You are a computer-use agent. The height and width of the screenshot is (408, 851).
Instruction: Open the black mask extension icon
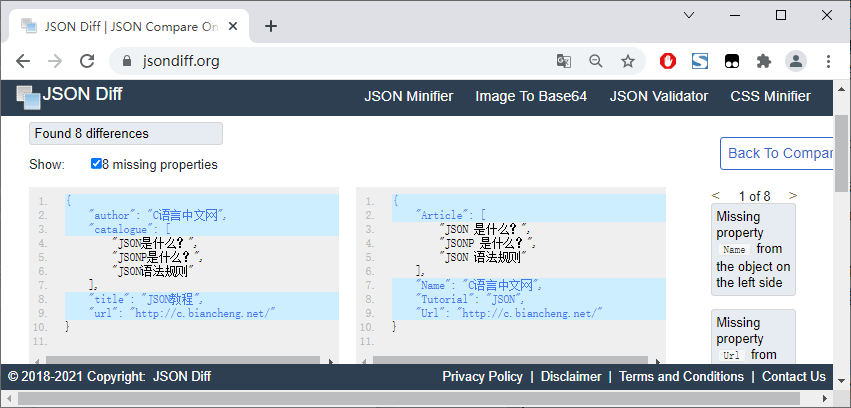coord(732,61)
